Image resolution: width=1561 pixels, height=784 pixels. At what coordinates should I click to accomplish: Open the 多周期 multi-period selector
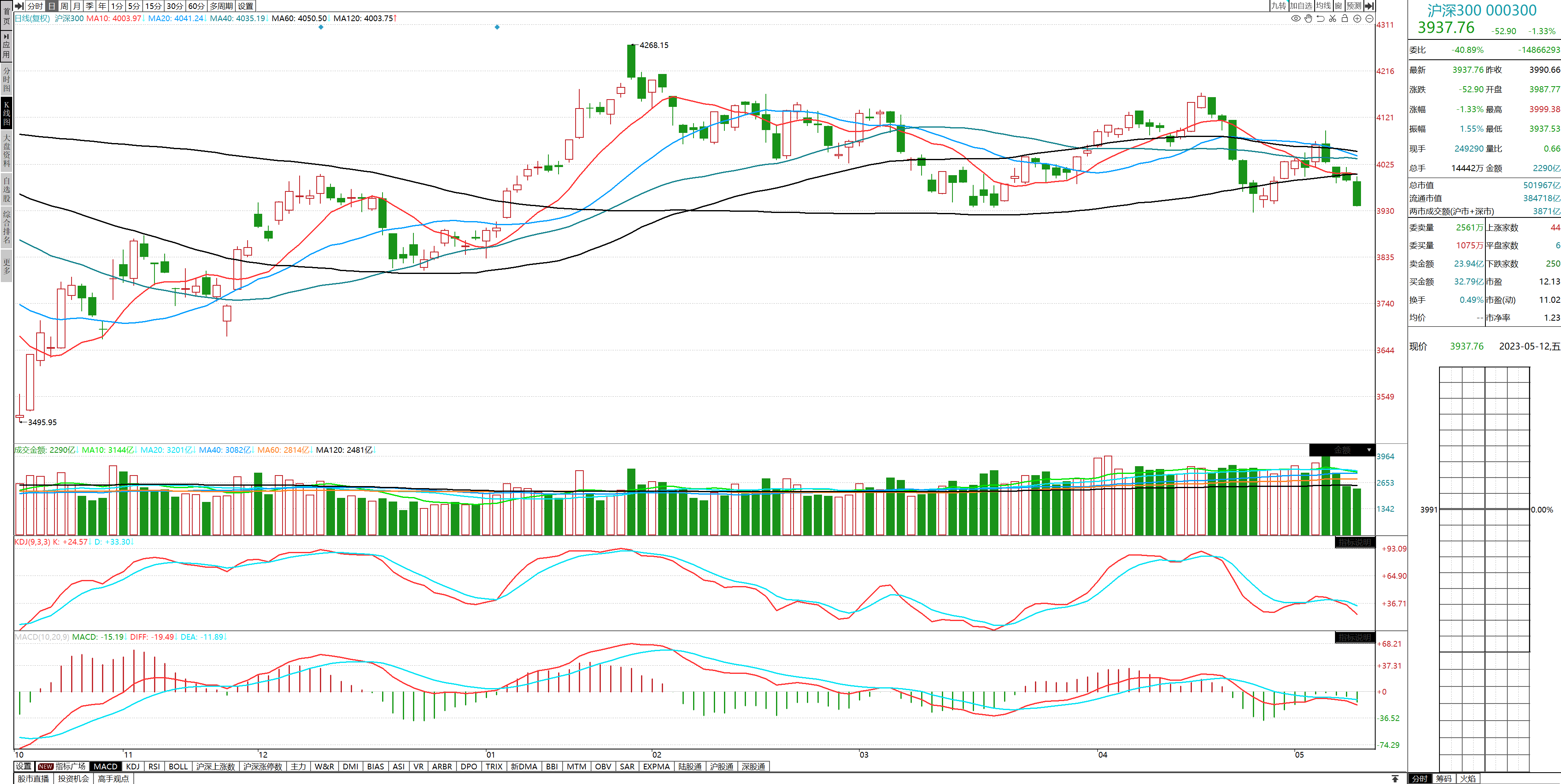coord(221,5)
